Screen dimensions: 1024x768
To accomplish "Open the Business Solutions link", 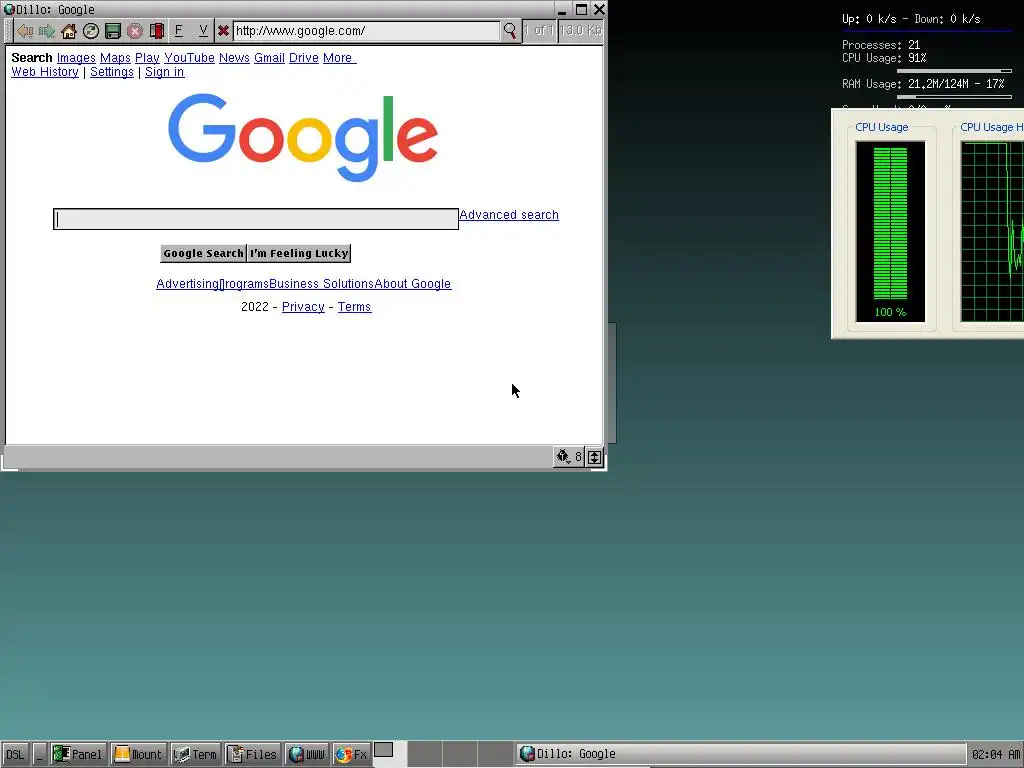I will pos(321,284).
